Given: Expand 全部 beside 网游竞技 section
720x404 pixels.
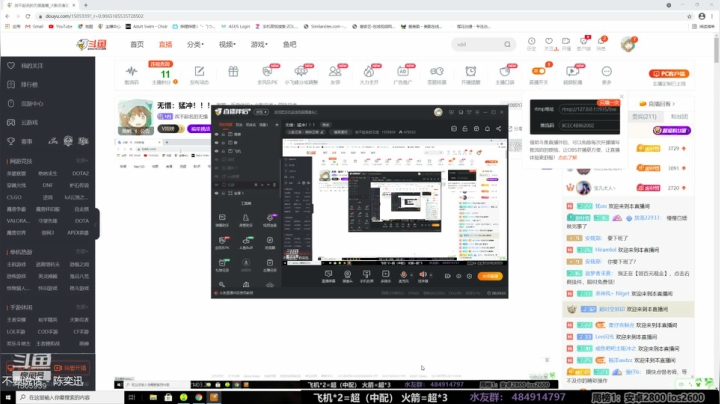Looking at the screenshot, I should (x=82, y=161).
